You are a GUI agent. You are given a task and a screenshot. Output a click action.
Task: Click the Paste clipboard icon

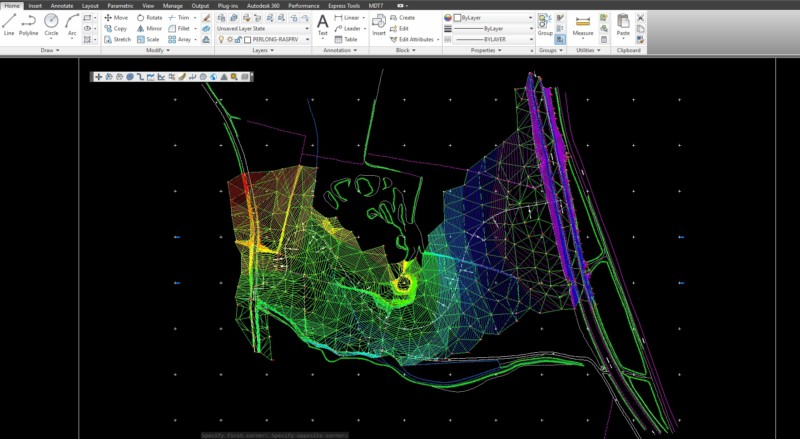point(623,23)
